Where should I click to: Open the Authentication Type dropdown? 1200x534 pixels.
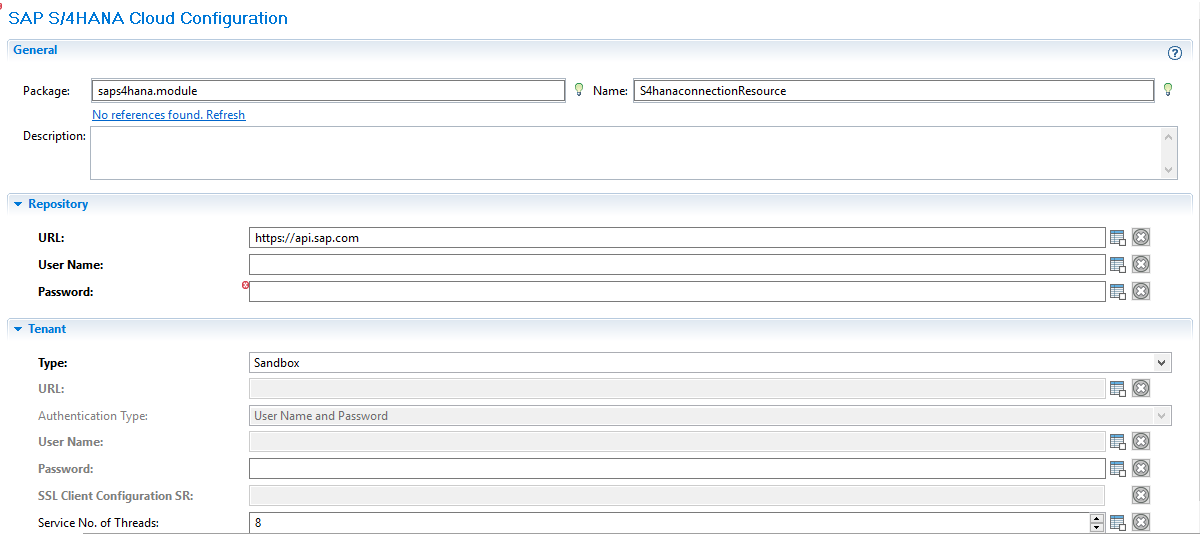tap(1162, 416)
